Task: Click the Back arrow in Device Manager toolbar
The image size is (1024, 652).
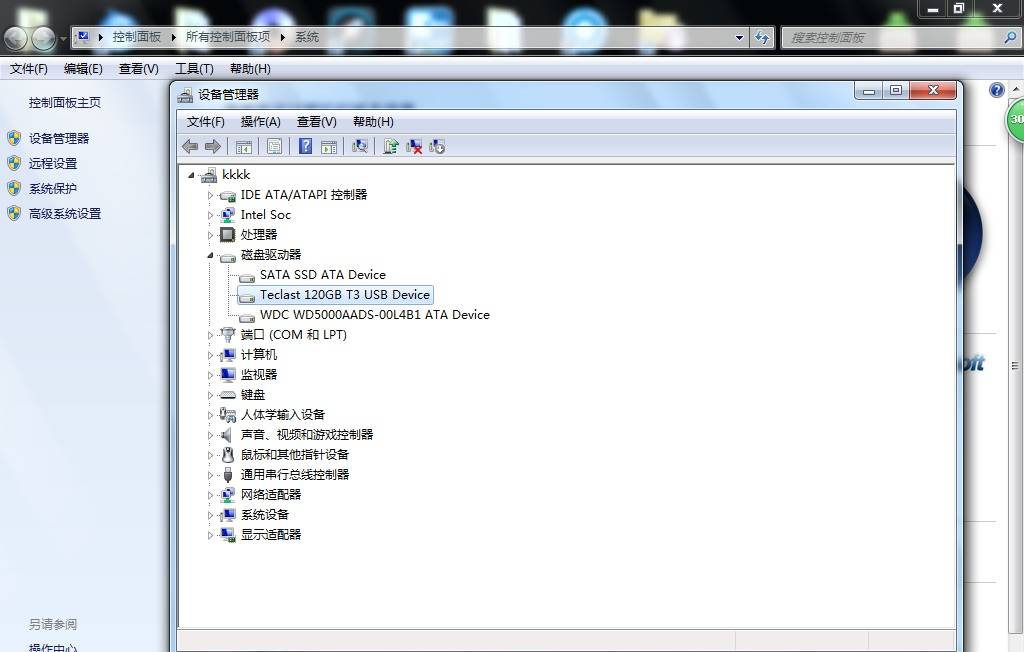Action: point(190,146)
